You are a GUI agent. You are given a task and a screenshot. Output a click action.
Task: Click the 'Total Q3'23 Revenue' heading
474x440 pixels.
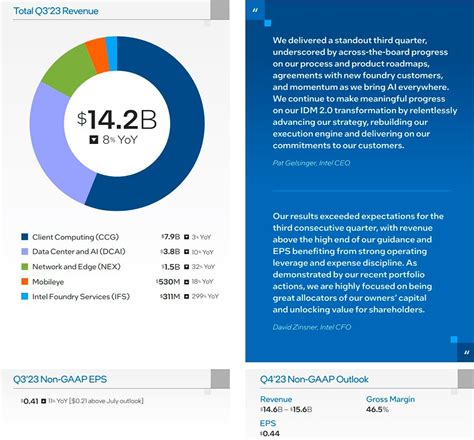click(x=56, y=11)
